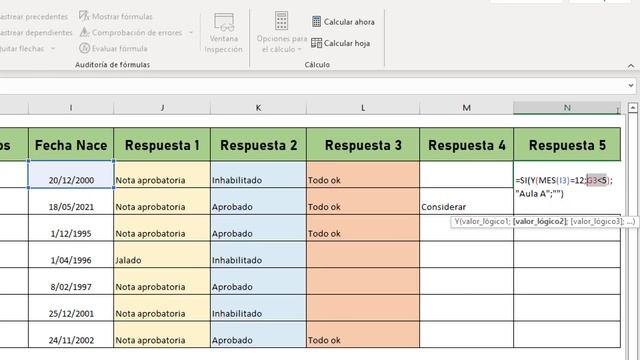Collapse the ribbon with the chevron
The image size is (640, 360).
click(631, 65)
